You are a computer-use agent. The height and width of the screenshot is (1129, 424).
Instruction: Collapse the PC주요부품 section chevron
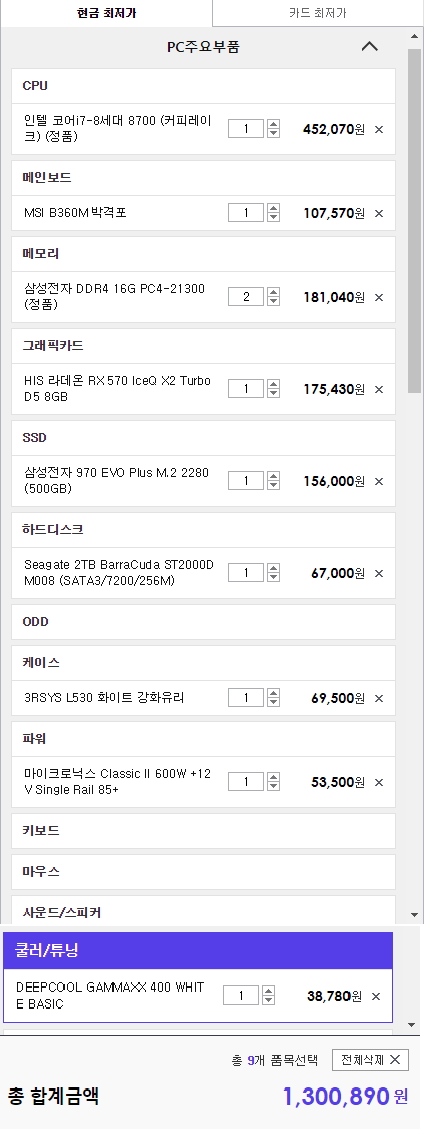pos(369,47)
